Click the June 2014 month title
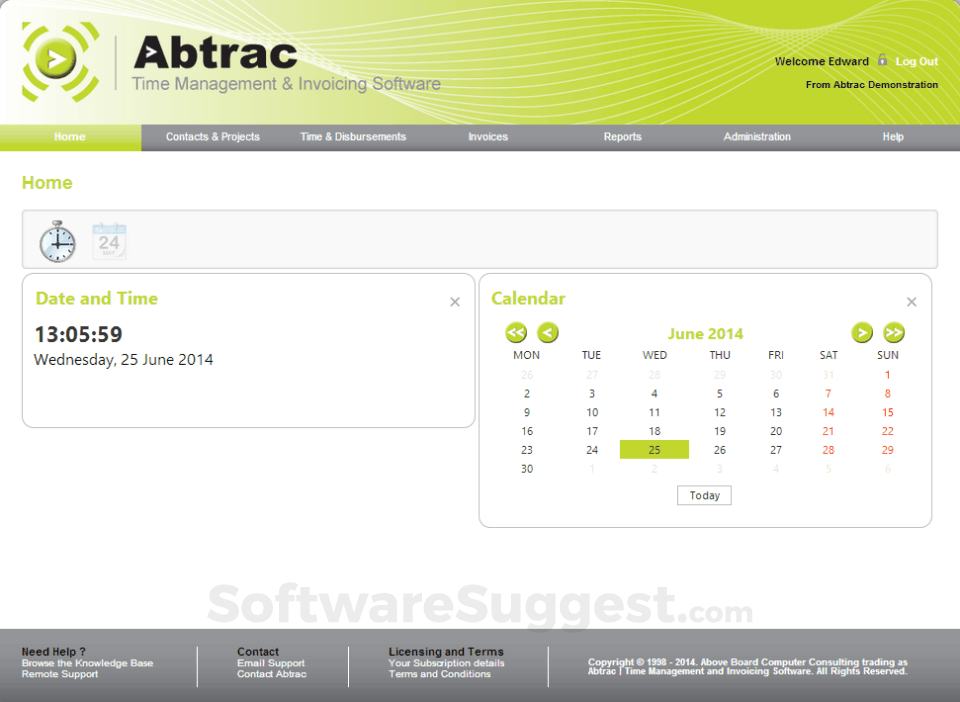The height and width of the screenshot is (702, 960). [x=705, y=334]
